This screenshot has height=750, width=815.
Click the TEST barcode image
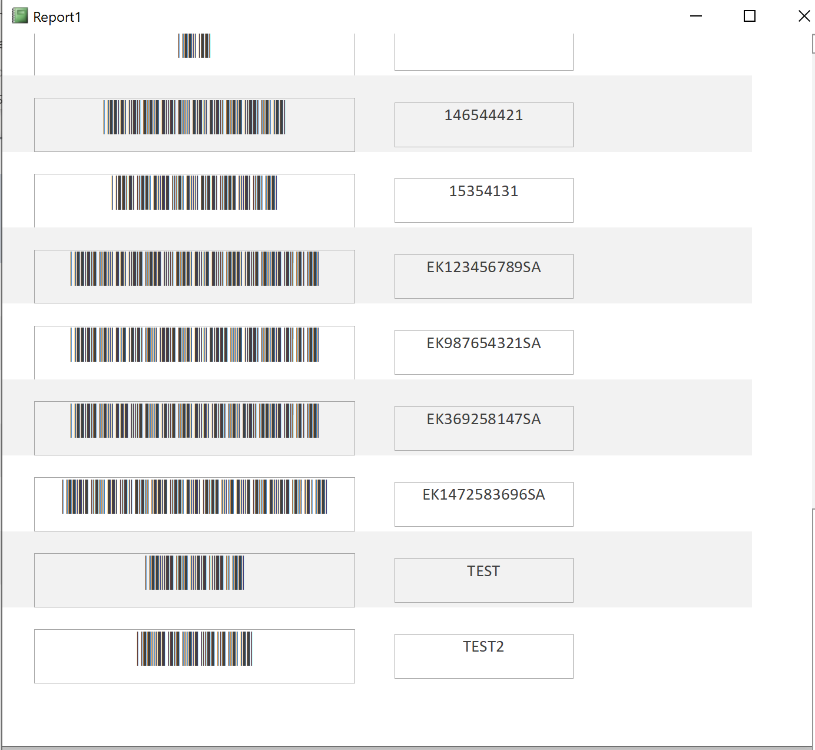click(194, 572)
